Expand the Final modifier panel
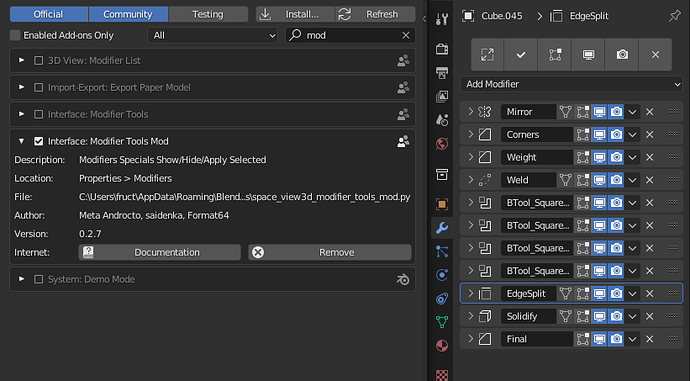 [x=470, y=339]
